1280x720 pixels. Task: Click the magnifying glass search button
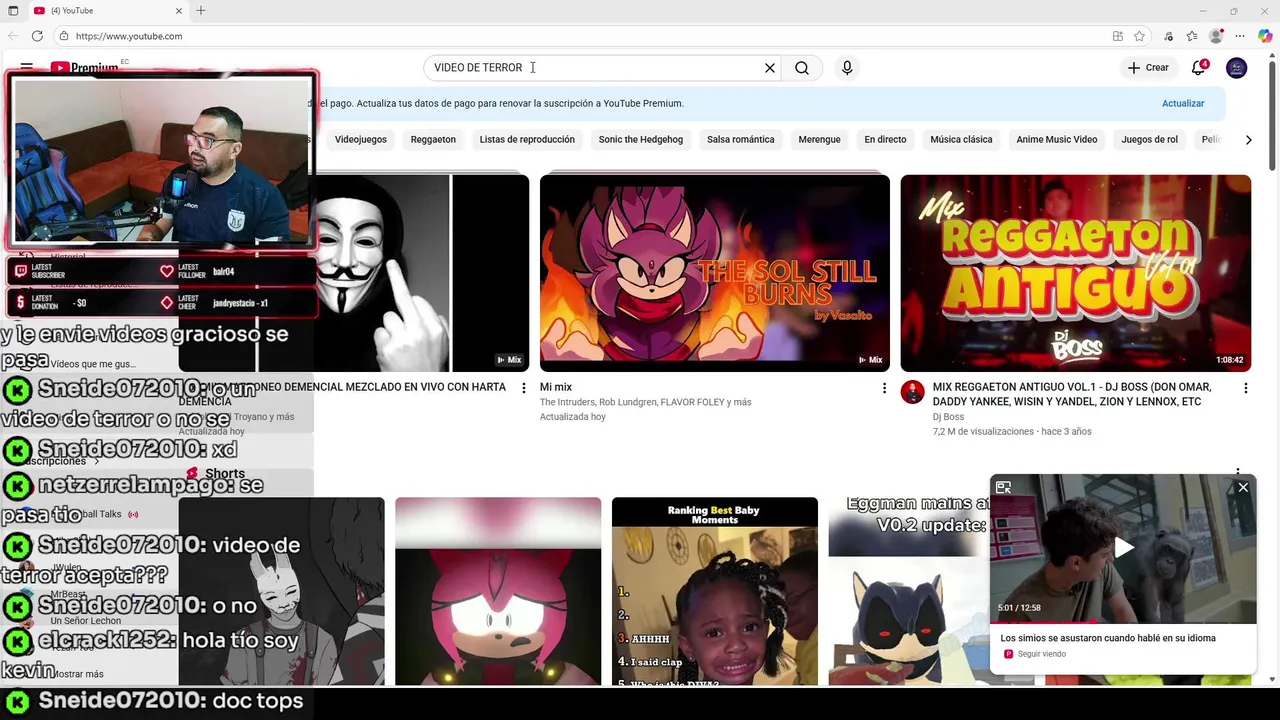(802, 68)
